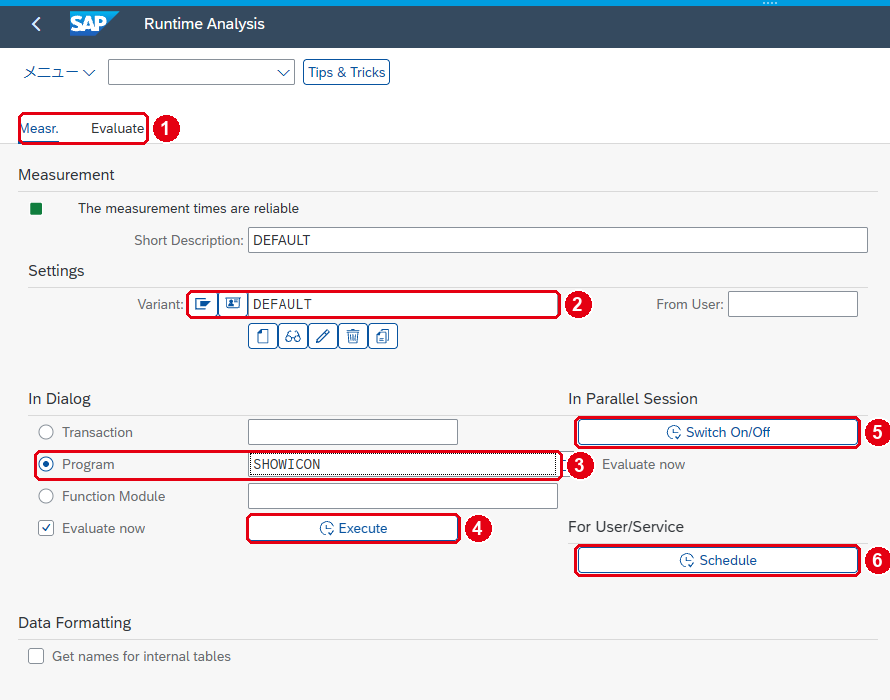
Task: Copy the variant using the copy icon
Action: (383, 336)
